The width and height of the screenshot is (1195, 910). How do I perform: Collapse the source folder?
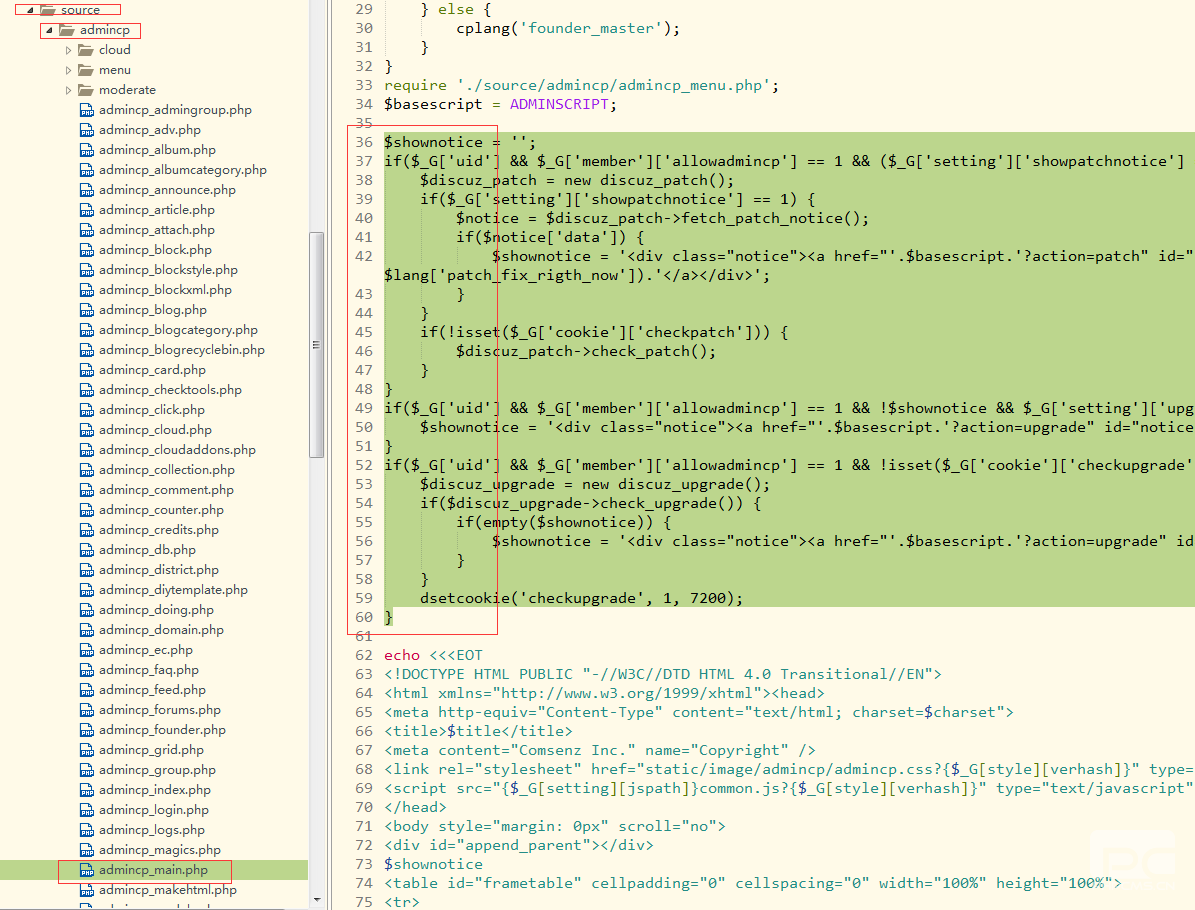click(31, 10)
